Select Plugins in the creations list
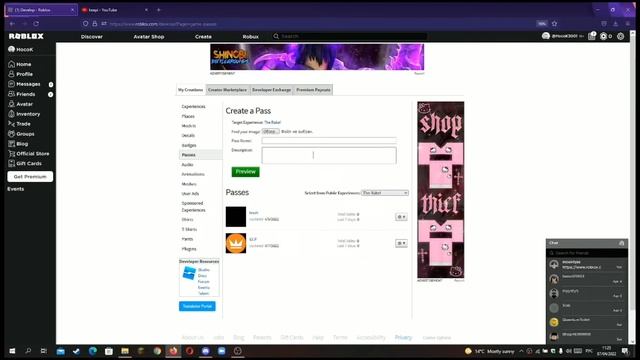640x360 pixels. click(189, 249)
